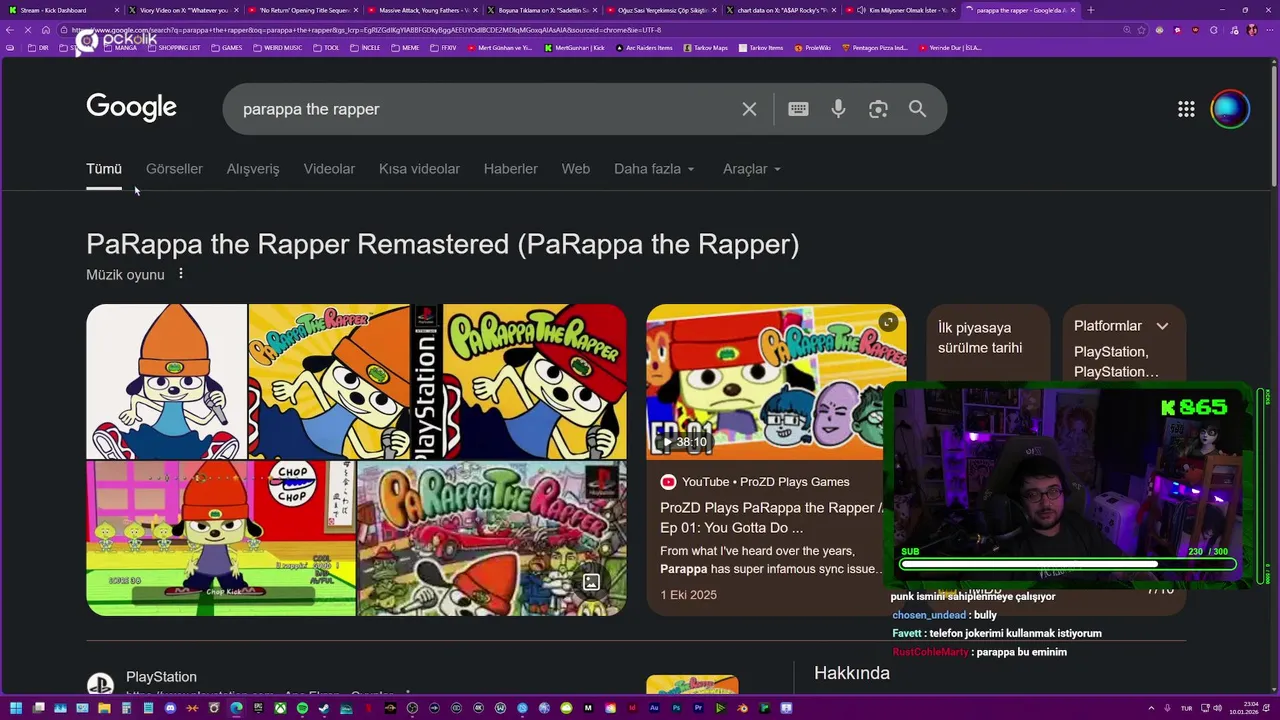Viewport: 1280px width, 720px height.
Task: Click chat username chosen_undead
Action: [929, 615]
